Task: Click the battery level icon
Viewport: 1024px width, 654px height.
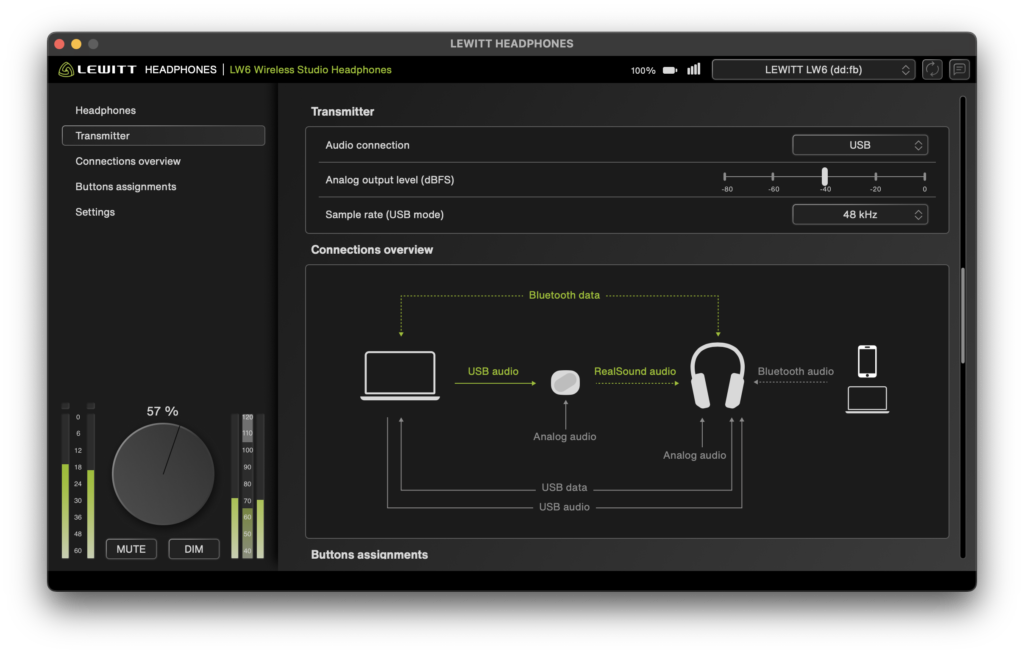Action: pos(670,70)
